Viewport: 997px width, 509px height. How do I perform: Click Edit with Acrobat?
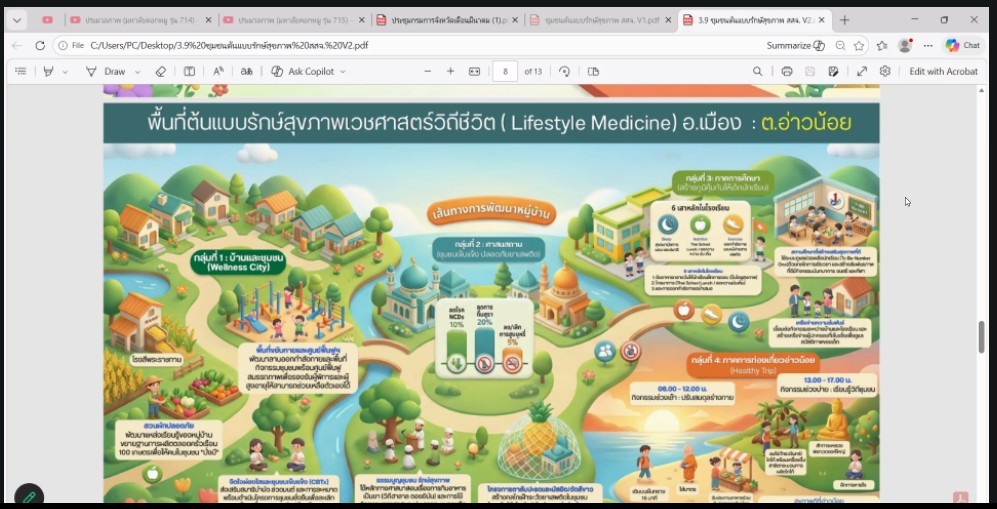[943, 71]
